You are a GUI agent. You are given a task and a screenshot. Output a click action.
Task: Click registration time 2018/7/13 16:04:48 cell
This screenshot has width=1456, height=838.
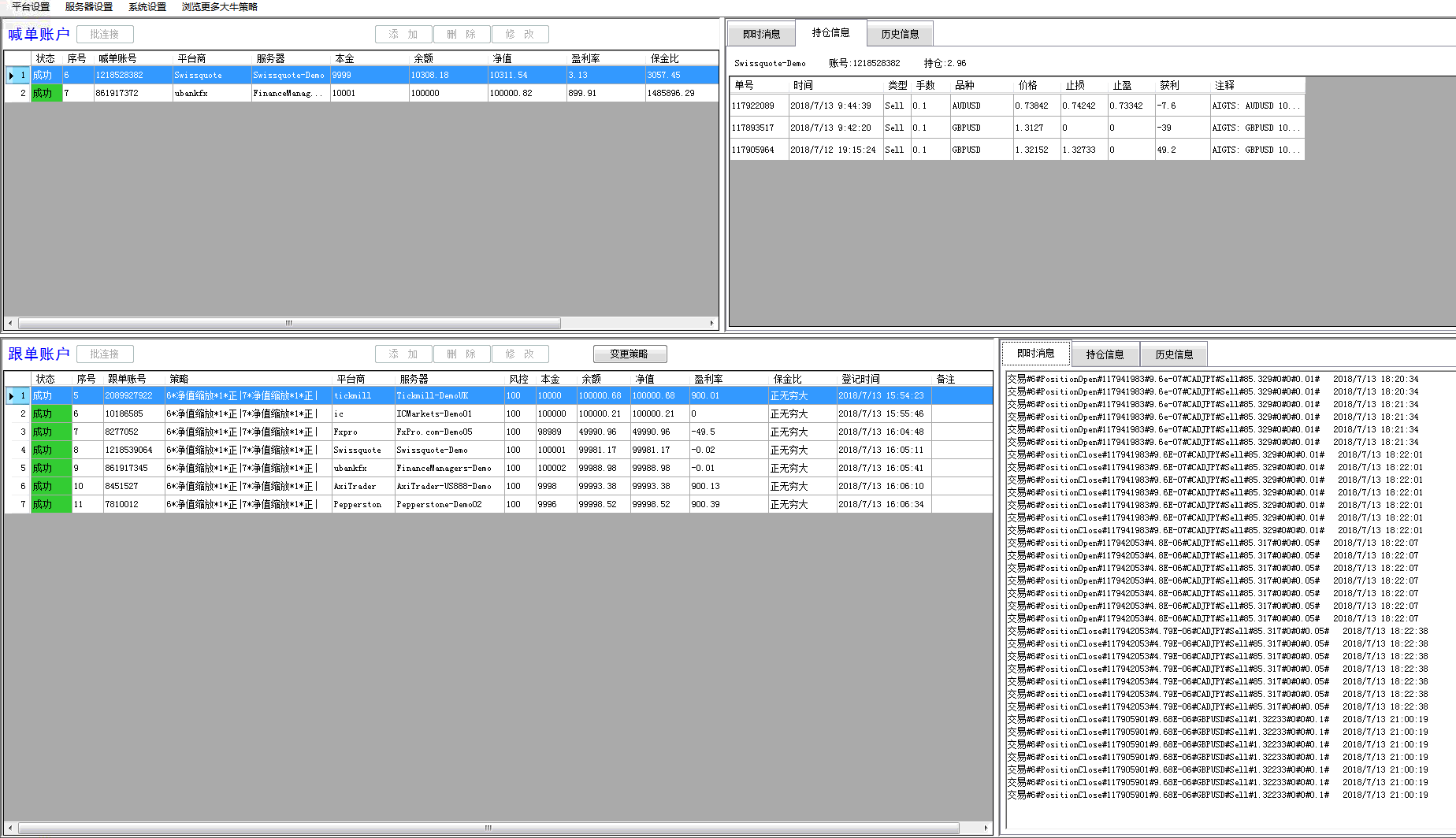(x=883, y=432)
